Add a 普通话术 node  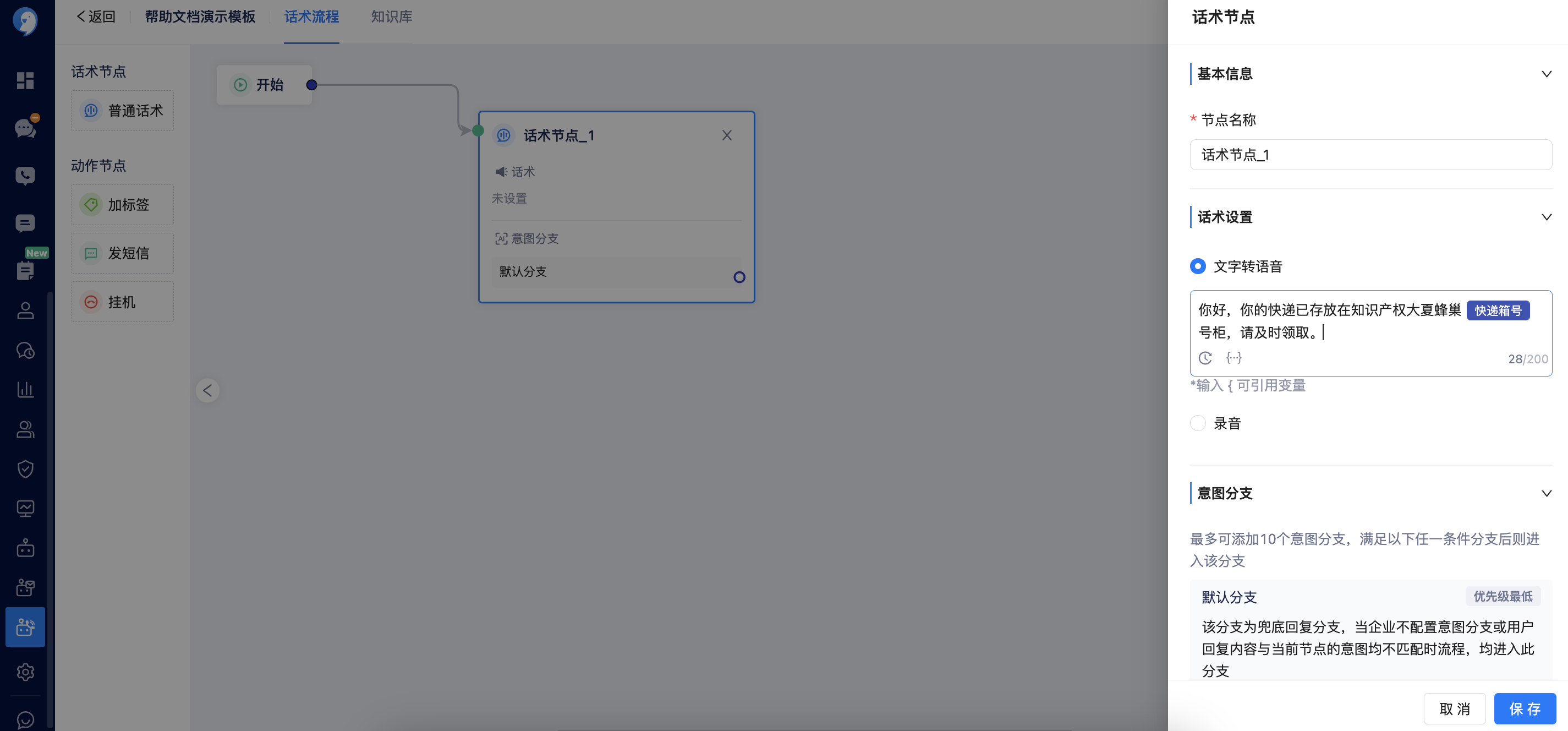click(122, 111)
